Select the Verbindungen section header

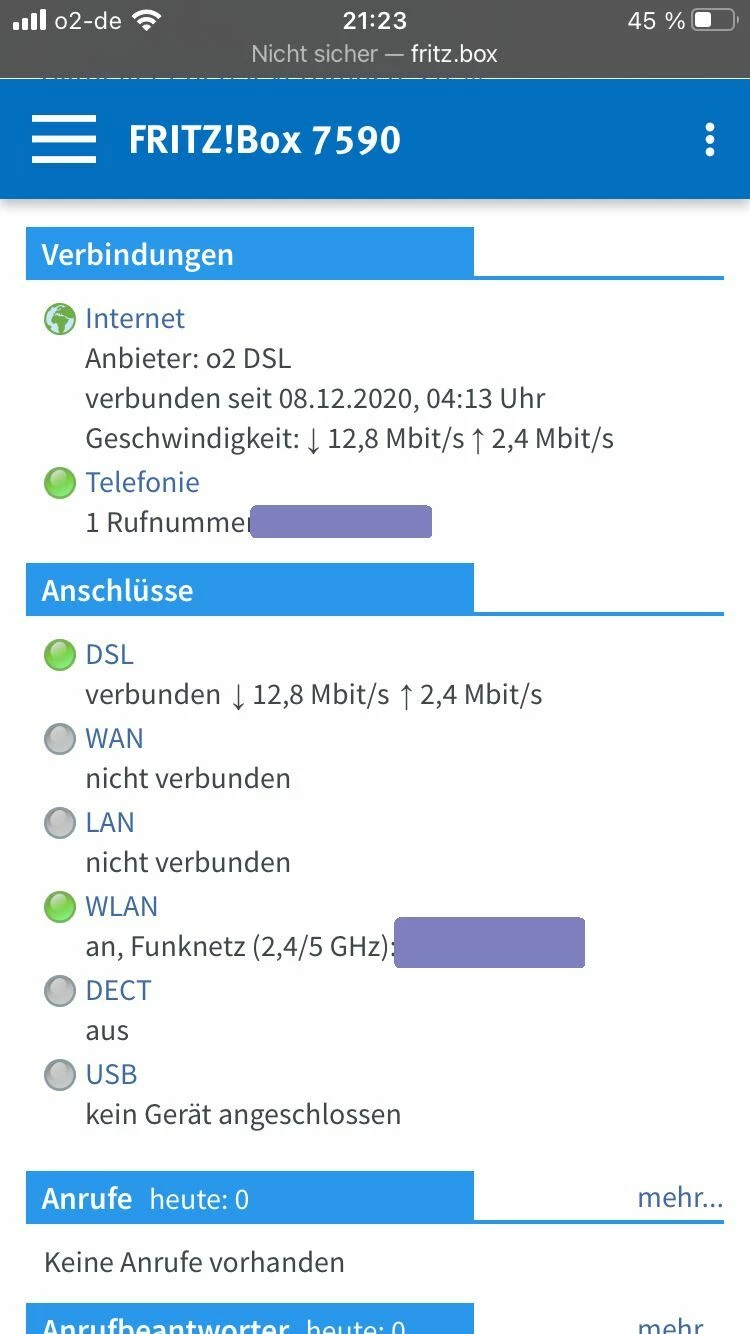[x=137, y=254]
